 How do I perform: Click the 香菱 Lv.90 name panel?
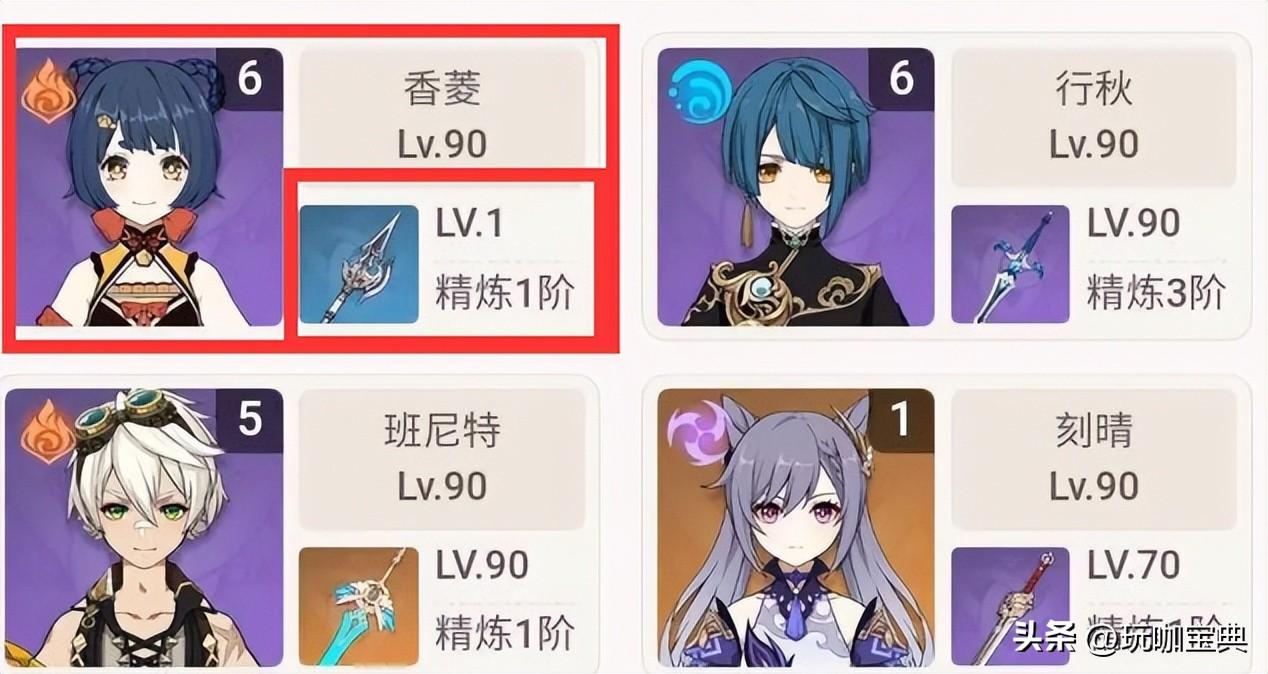click(442, 117)
